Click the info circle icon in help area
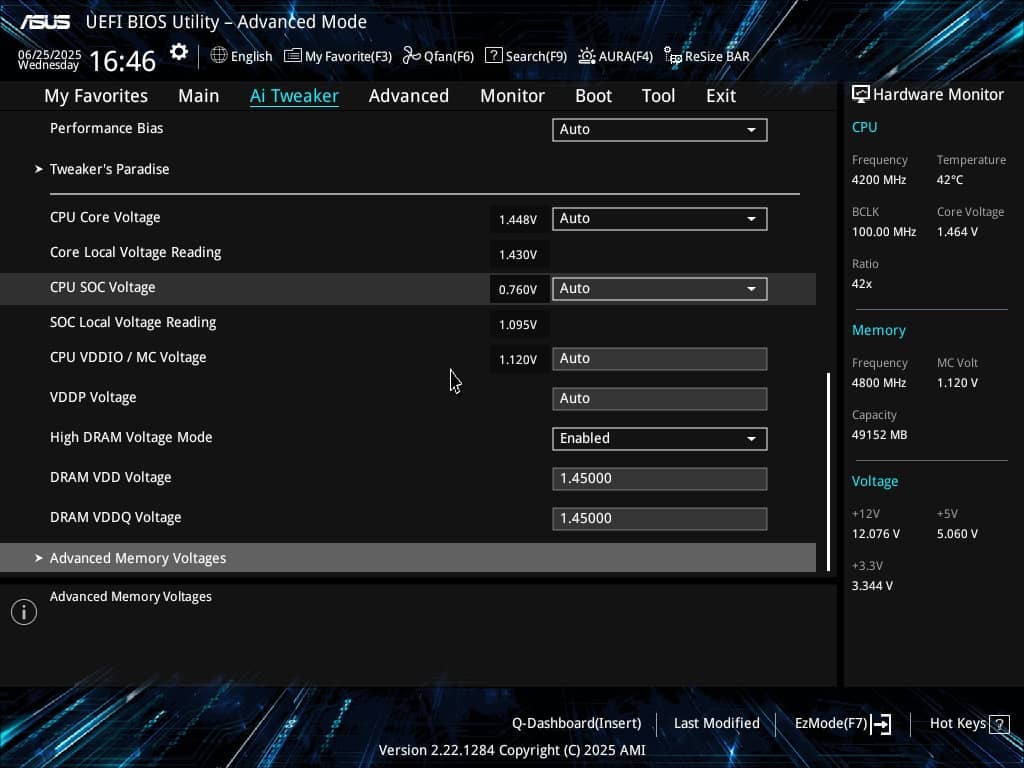 tap(24, 612)
